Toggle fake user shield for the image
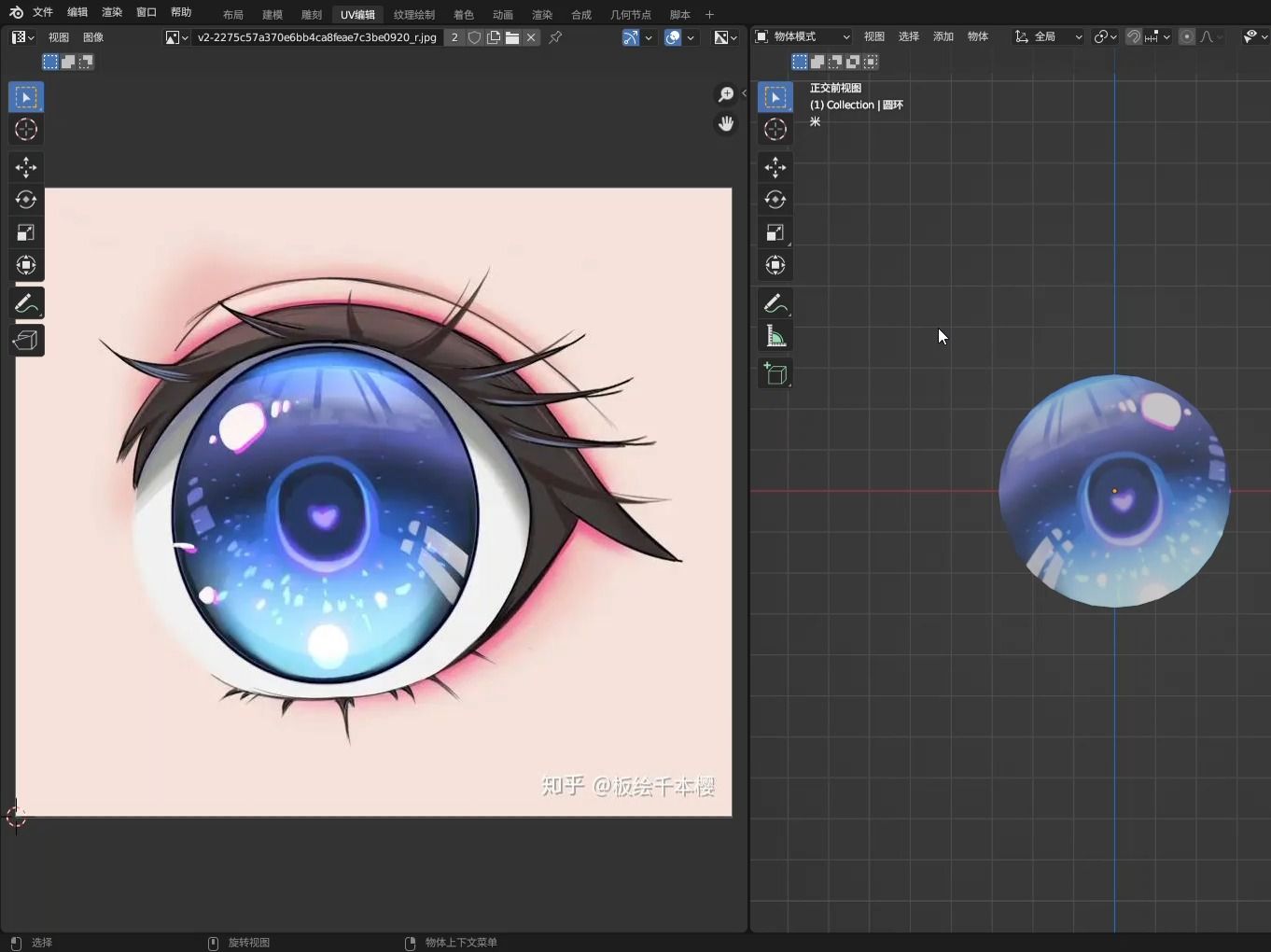Viewport: 1271px width, 952px height. 474,37
